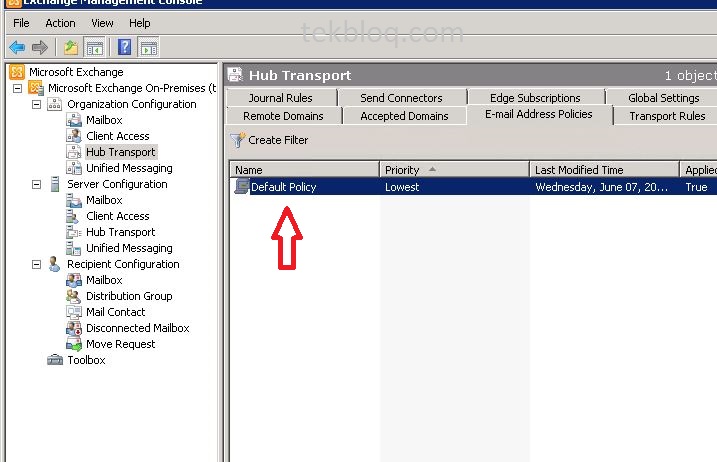717x462 pixels.
Task: Click the Mail Contact icon
Action: click(x=74, y=312)
